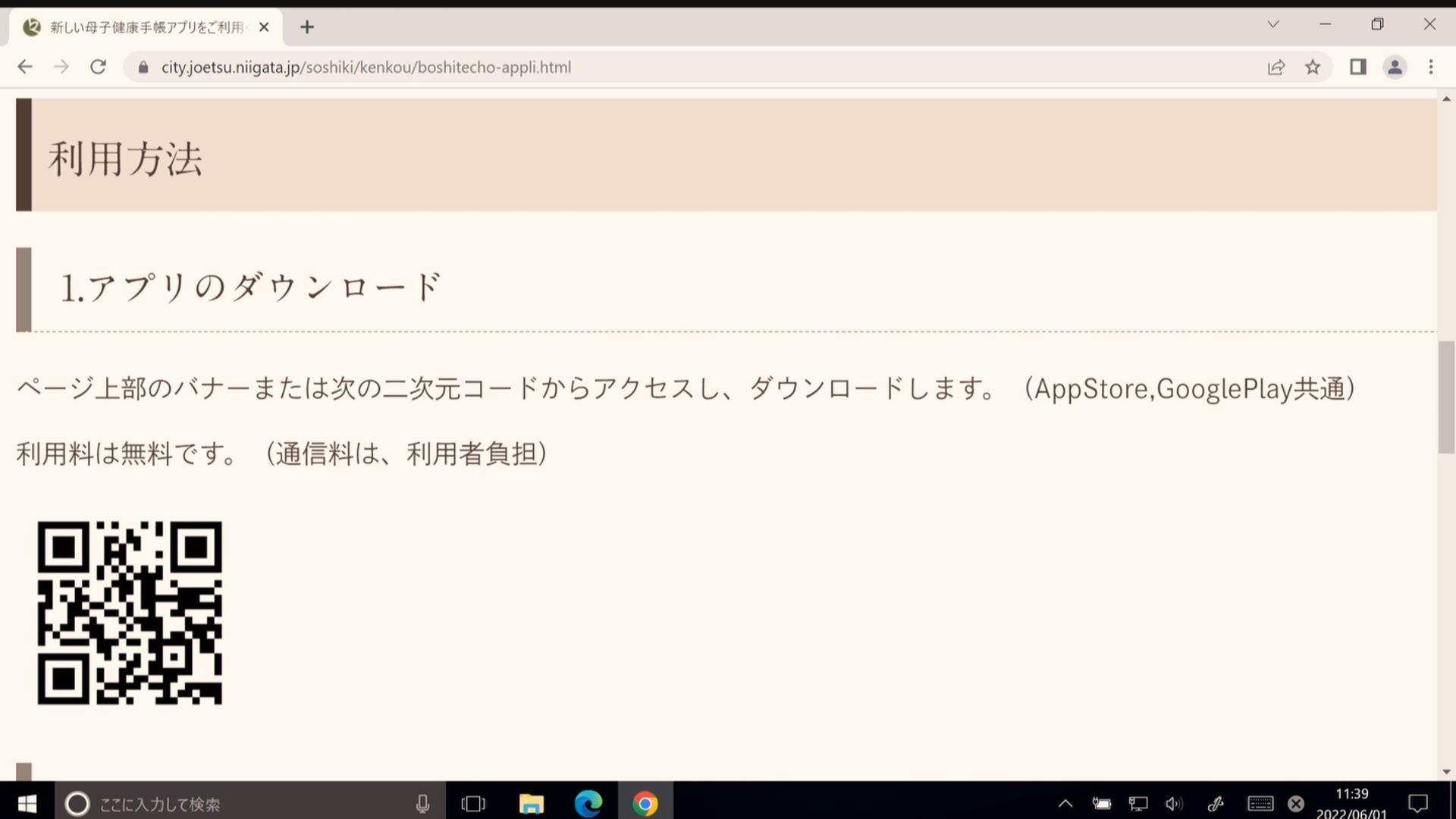Open the Windows Start menu
Screen dimensions: 1456x819
(x=27, y=803)
